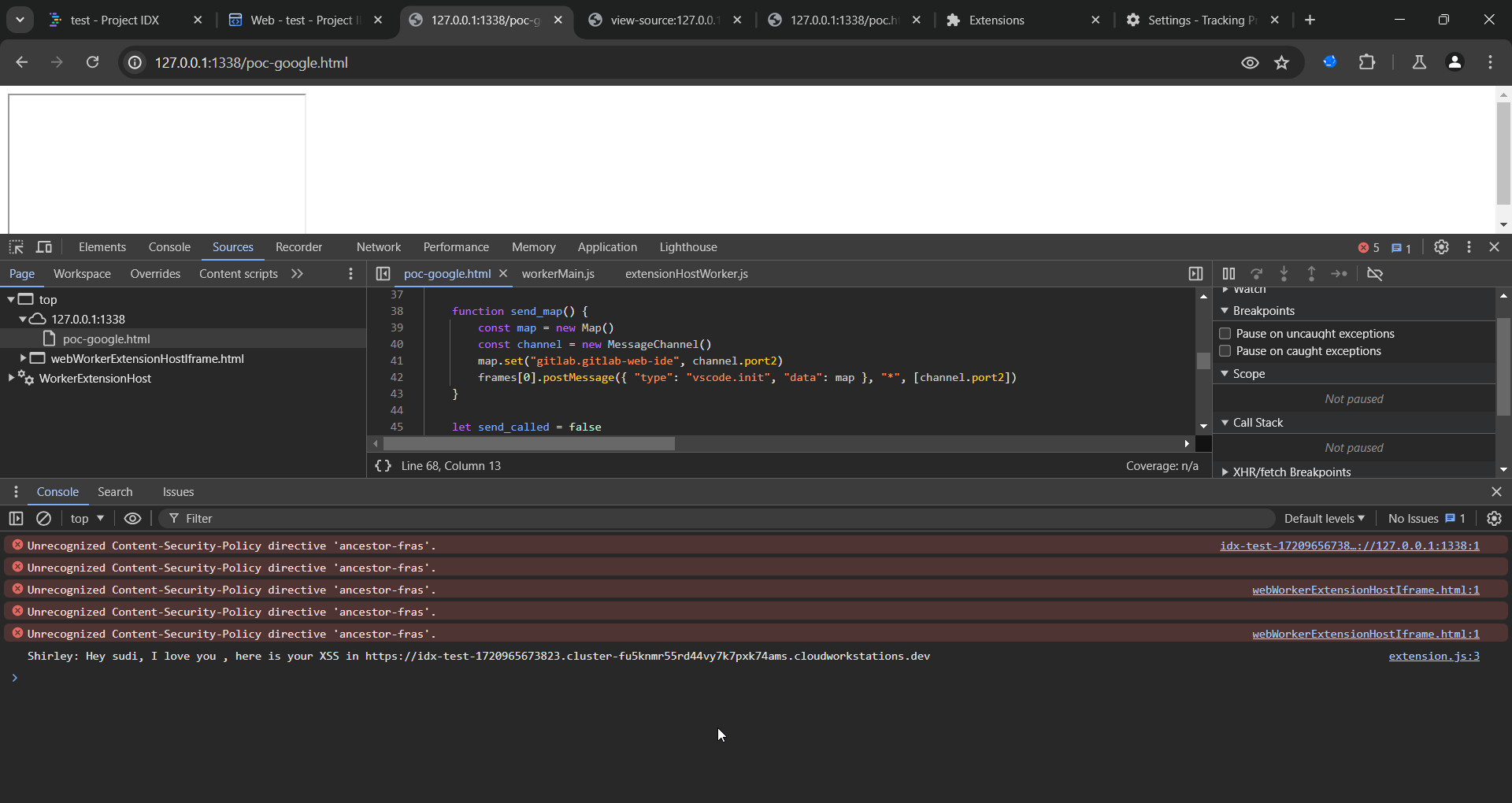Toggle the debugger sidebar icon

[1195, 274]
